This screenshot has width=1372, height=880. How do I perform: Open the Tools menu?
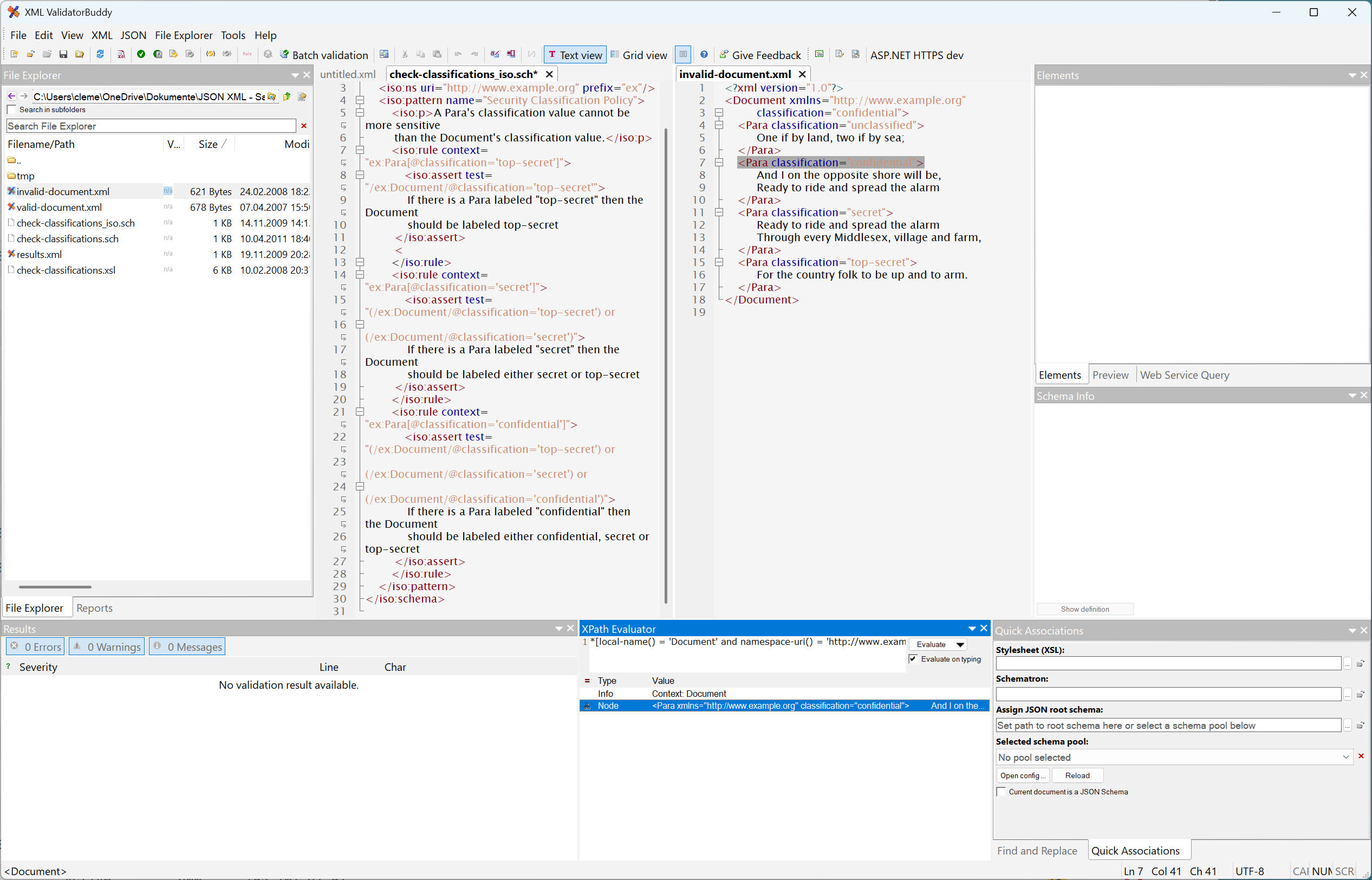(x=233, y=35)
